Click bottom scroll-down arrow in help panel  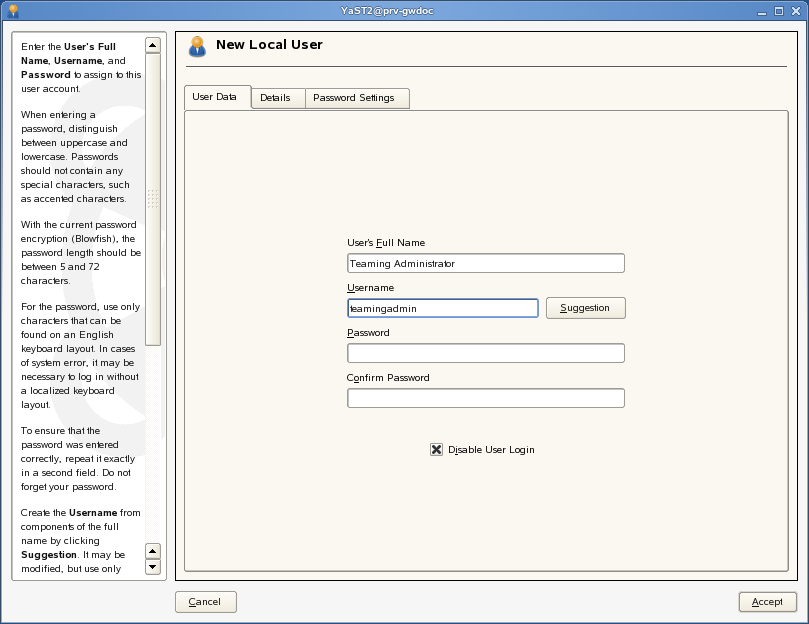[x=153, y=567]
